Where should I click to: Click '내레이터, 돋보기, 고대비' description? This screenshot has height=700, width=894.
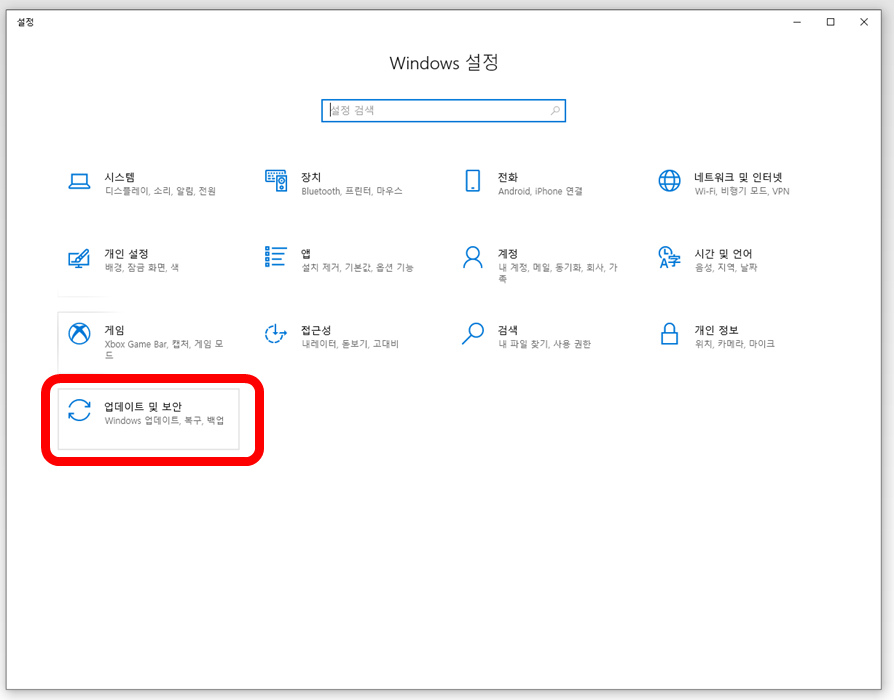pos(350,344)
